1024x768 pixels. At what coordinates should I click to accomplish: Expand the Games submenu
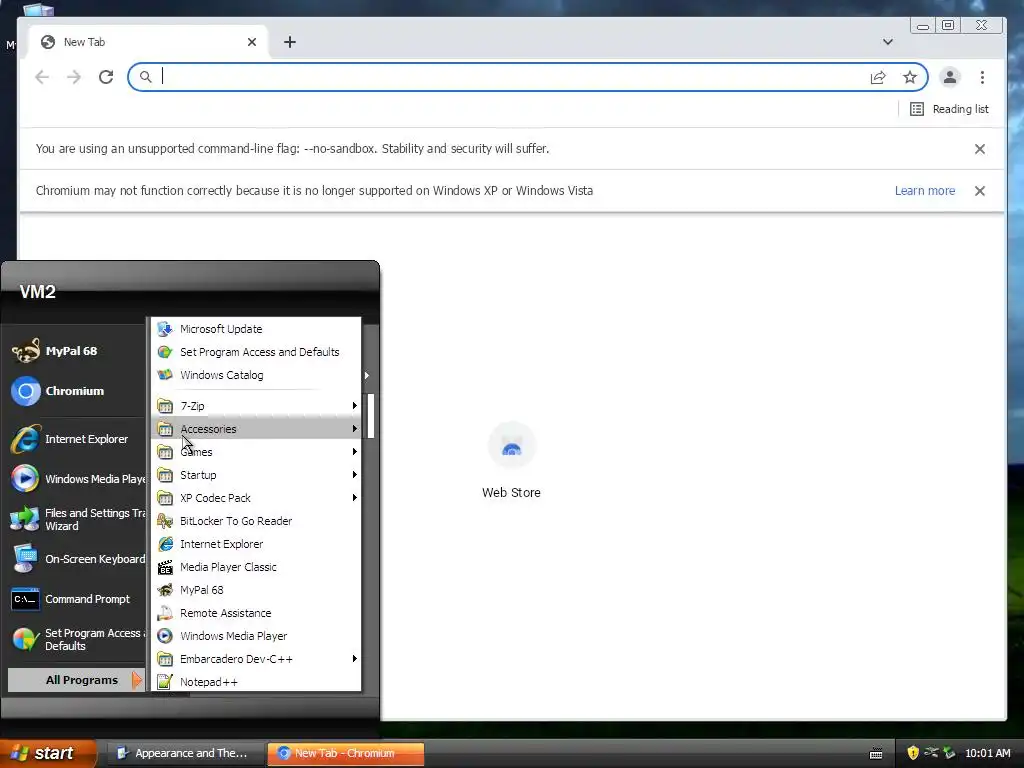pos(256,452)
